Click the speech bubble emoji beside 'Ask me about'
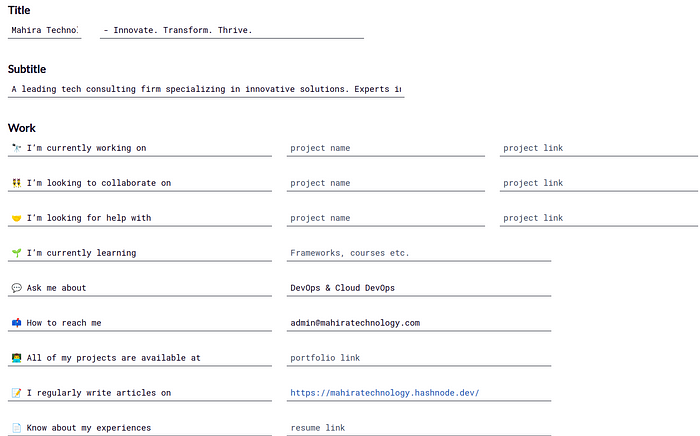Viewport: 700px width, 436px height. [x=17, y=288]
